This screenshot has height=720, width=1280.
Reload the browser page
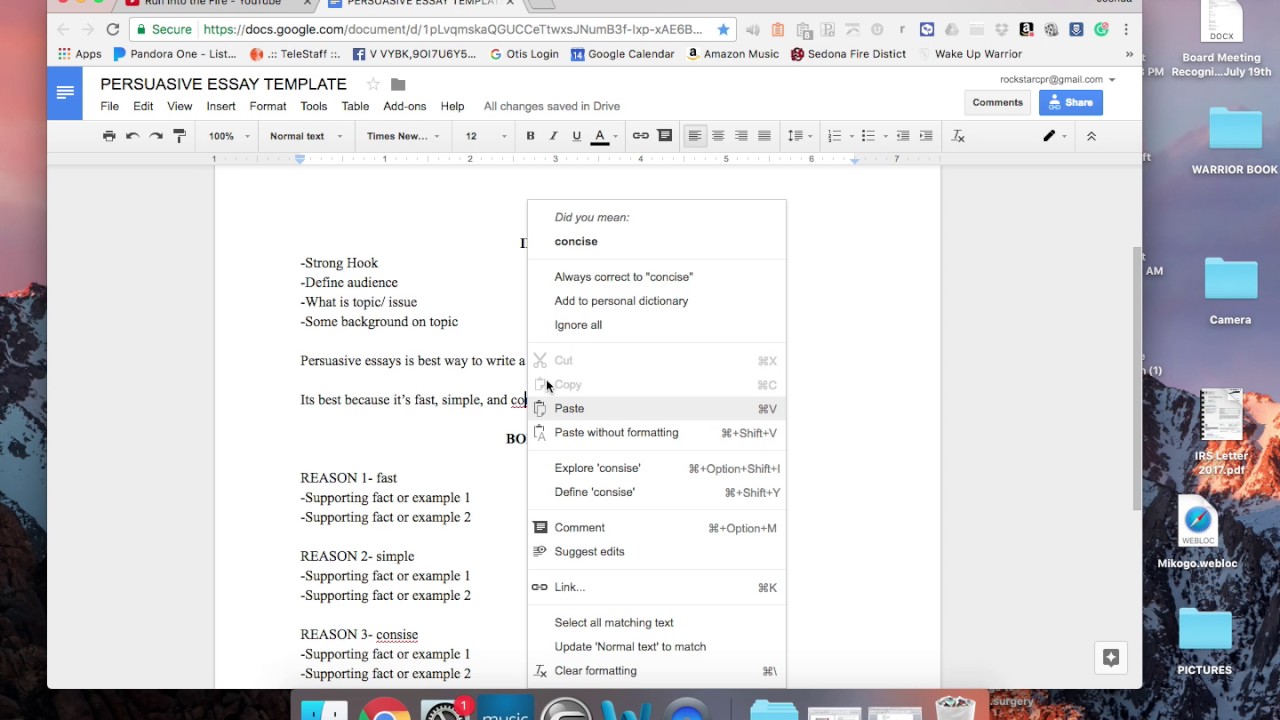[113, 30]
